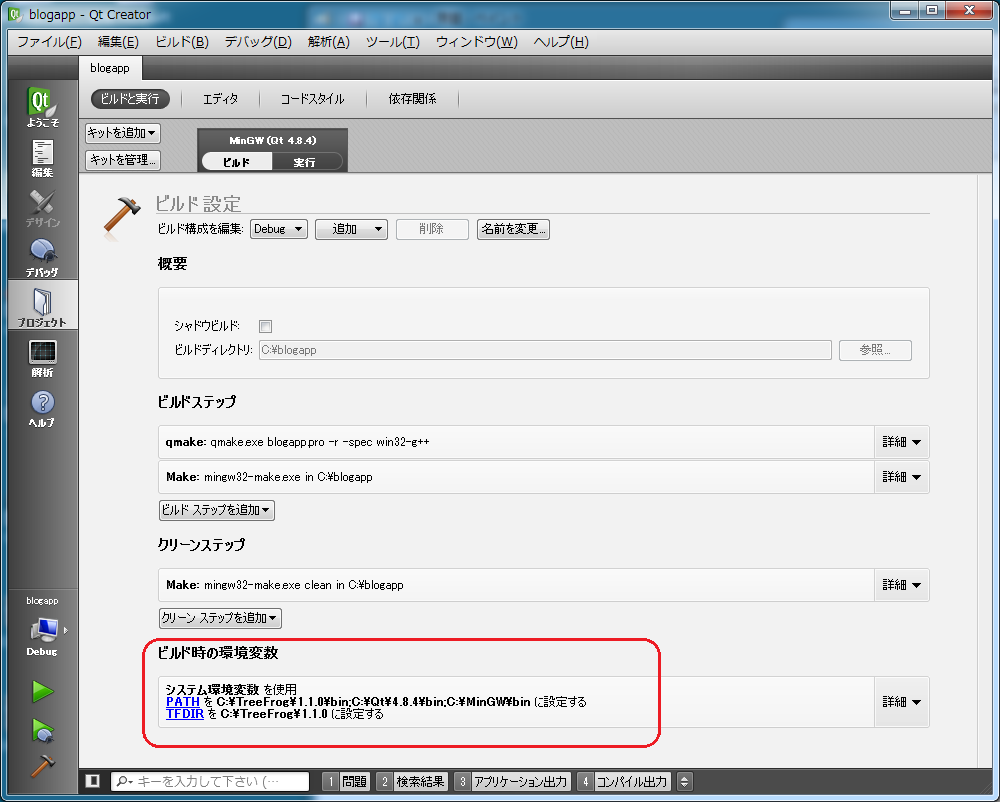Click the output pane selector arrows
The image size is (1000, 802).
click(x=684, y=781)
